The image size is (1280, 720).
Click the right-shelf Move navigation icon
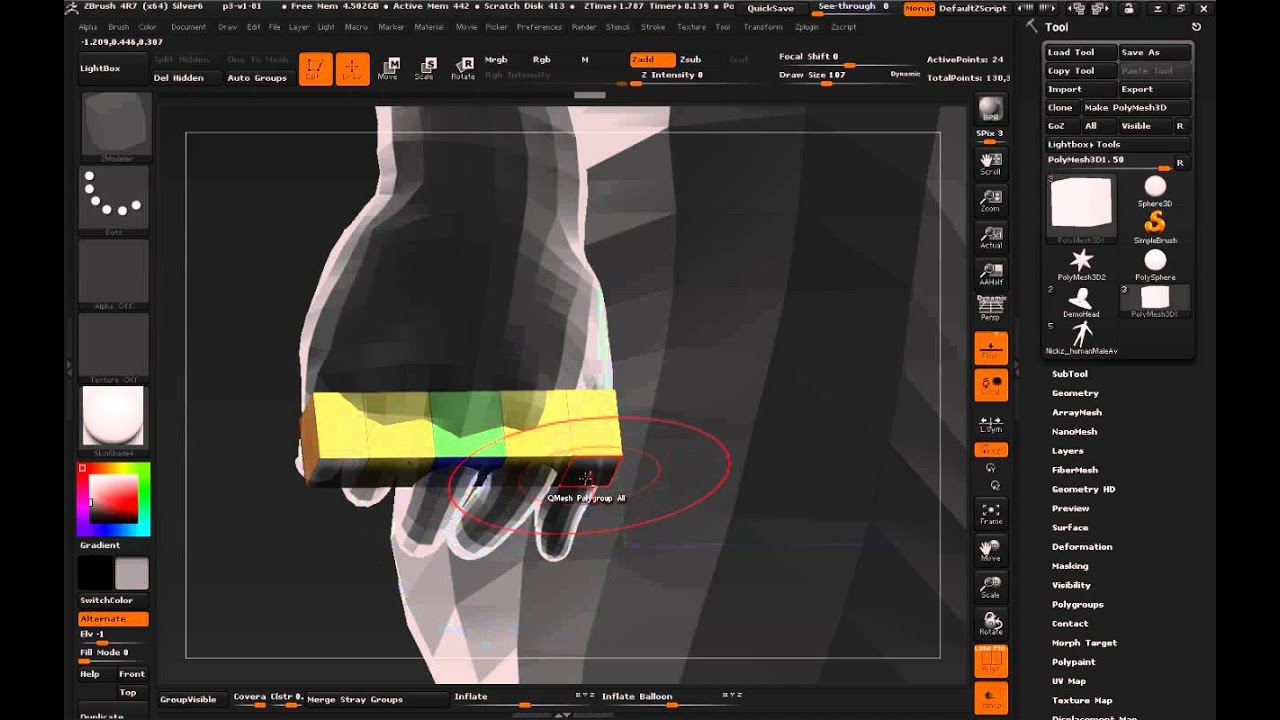pyautogui.click(x=991, y=550)
